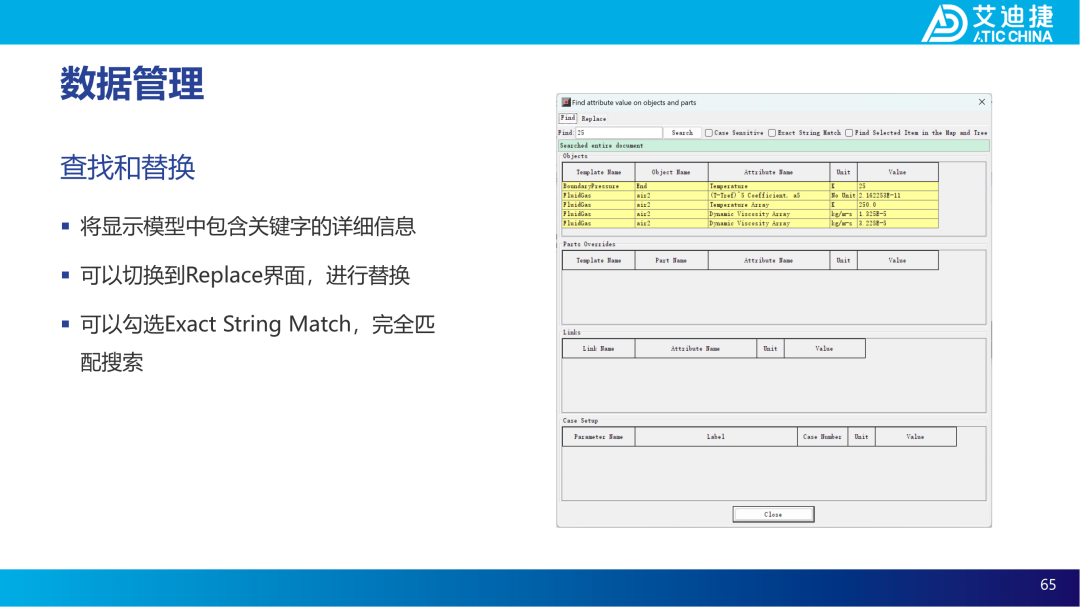
Task: Click the bullet mentioning Replace界面
Action: (x=245, y=276)
